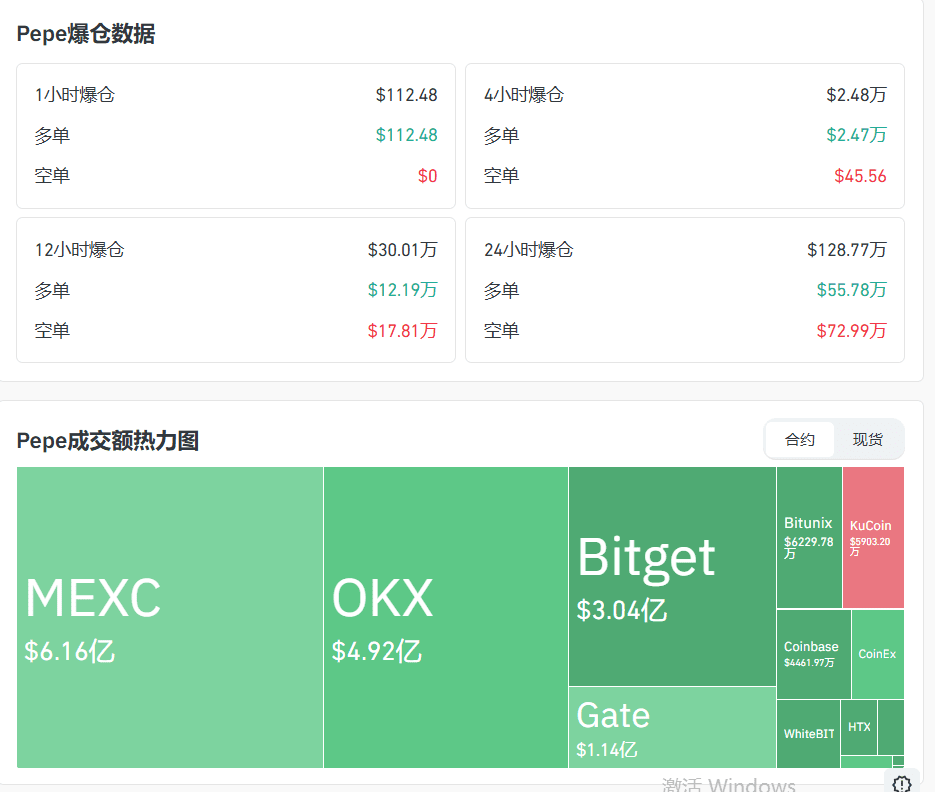Click the Pepe爆仓数据 heading
This screenshot has width=935, height=792.
click(86, 34)
